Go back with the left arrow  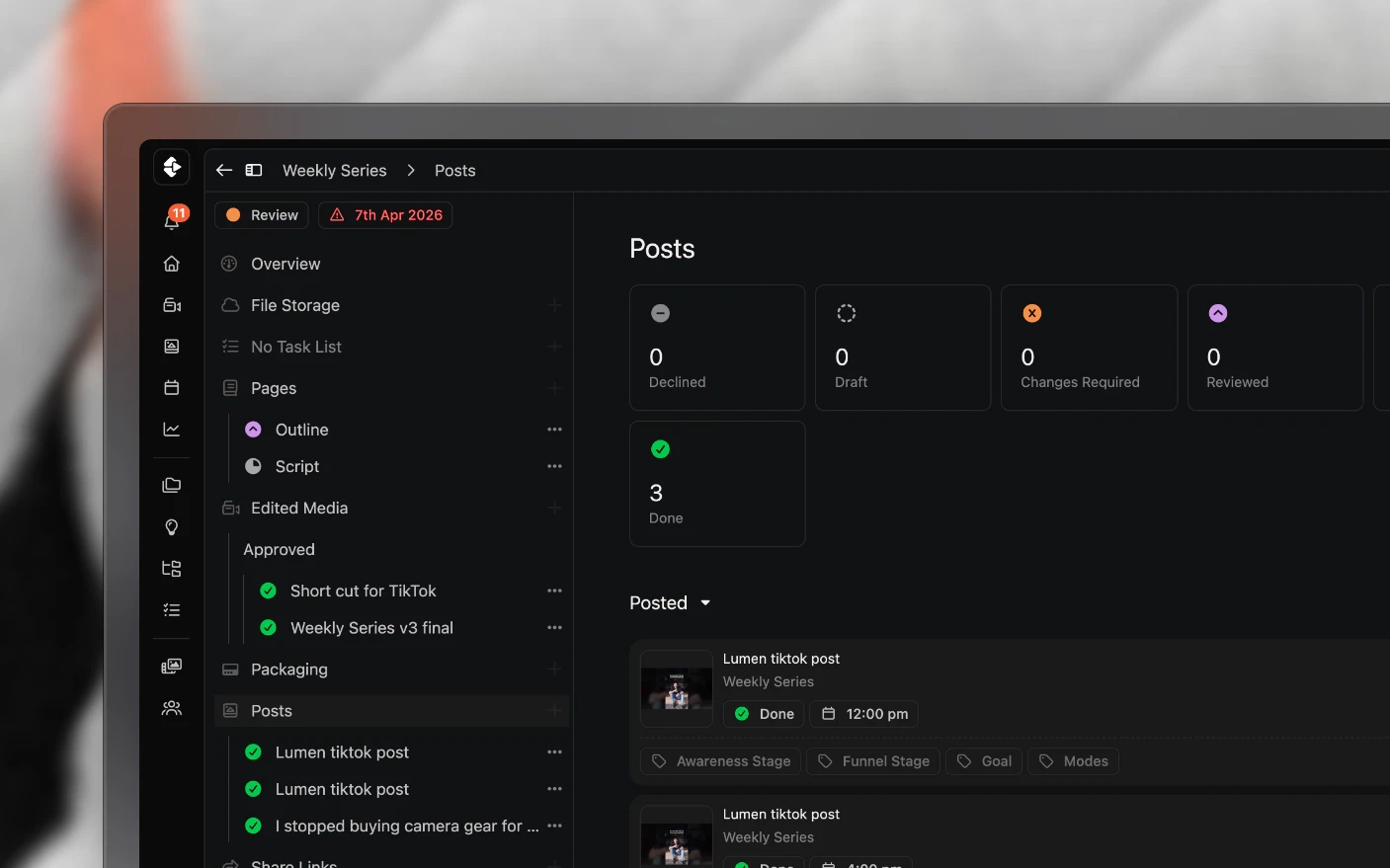pyautogui.click(x=224, y=170)
